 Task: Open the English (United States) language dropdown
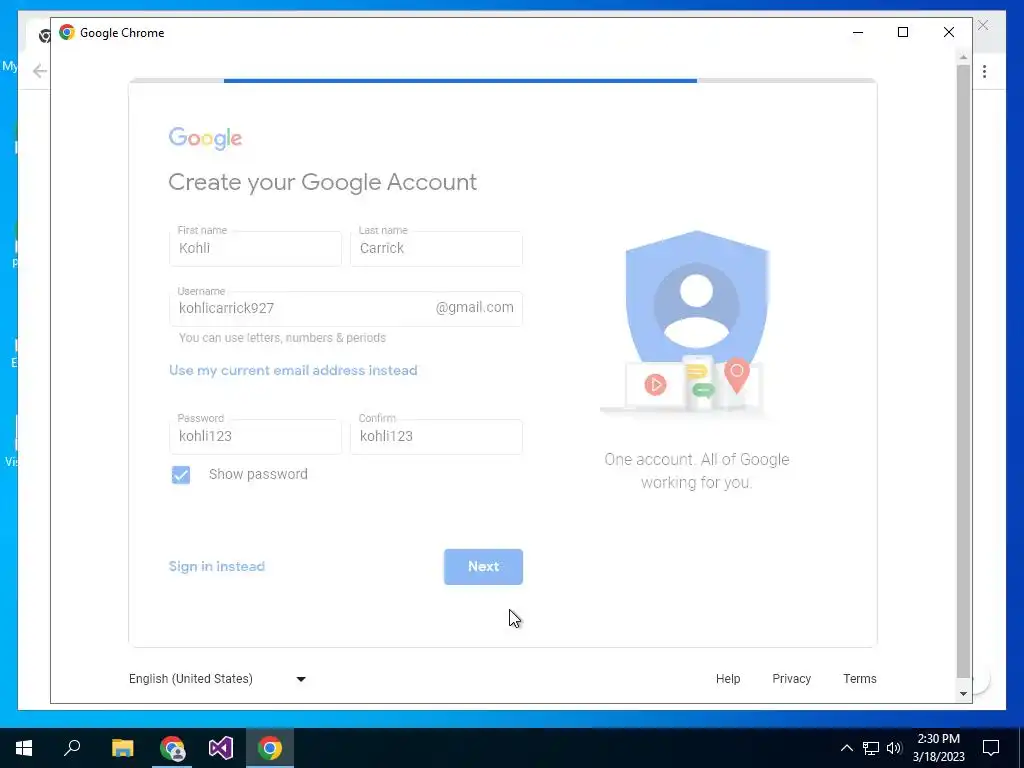(217, 679)
